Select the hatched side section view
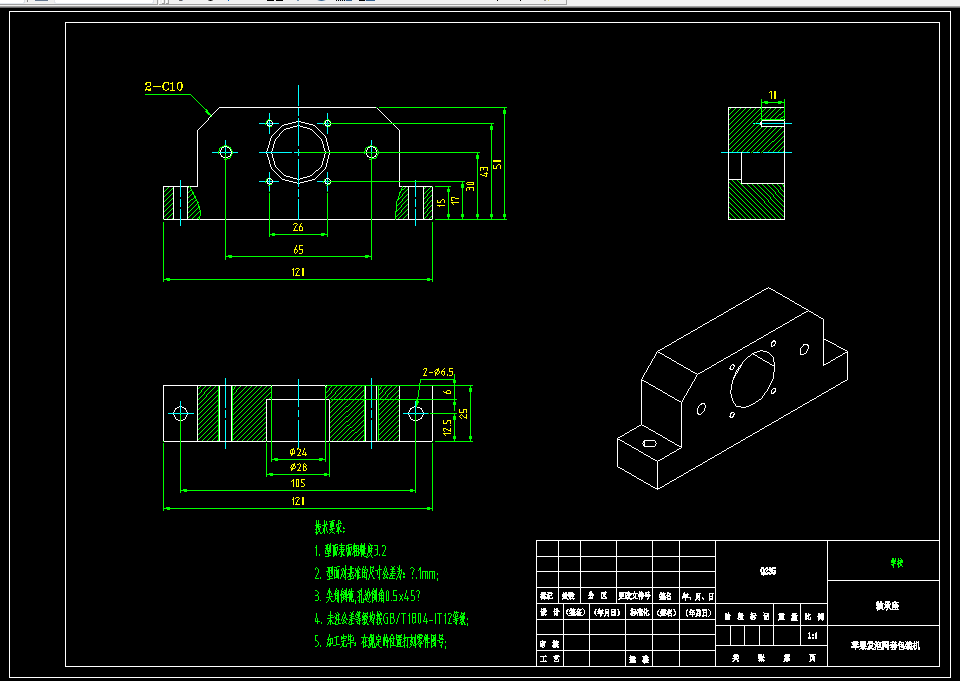Screen dimensions: 960x681 (756, 163)
